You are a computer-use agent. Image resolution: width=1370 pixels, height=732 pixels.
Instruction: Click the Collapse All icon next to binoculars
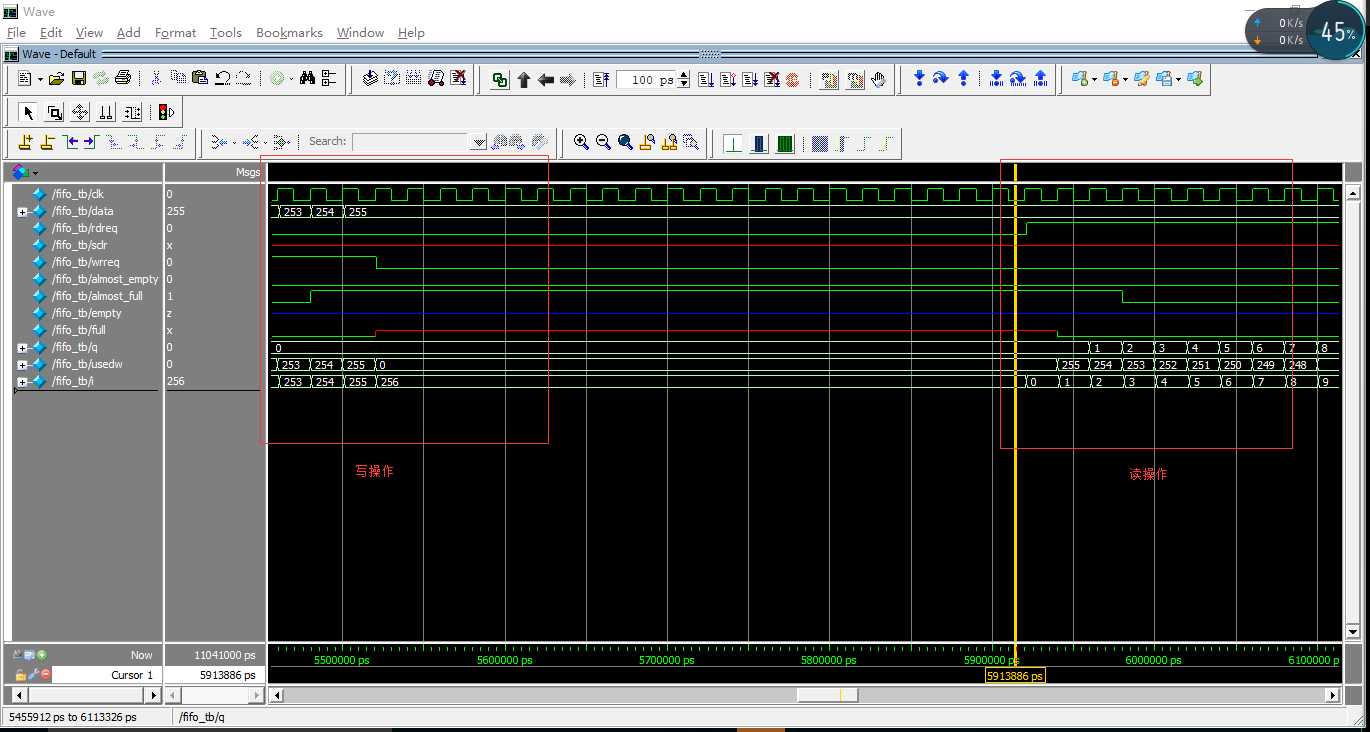click(x=329, y=79)
